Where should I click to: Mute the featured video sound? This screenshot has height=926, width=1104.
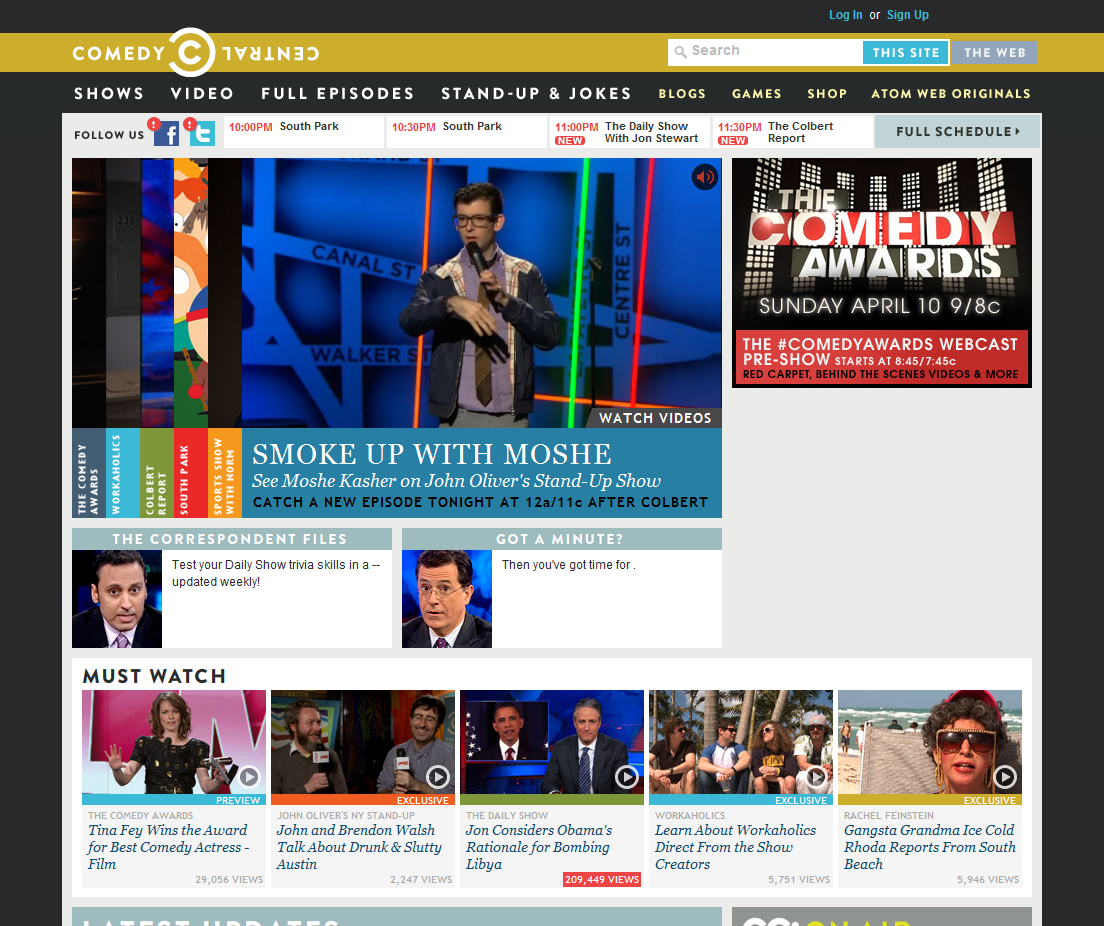(x=705, y=177)
